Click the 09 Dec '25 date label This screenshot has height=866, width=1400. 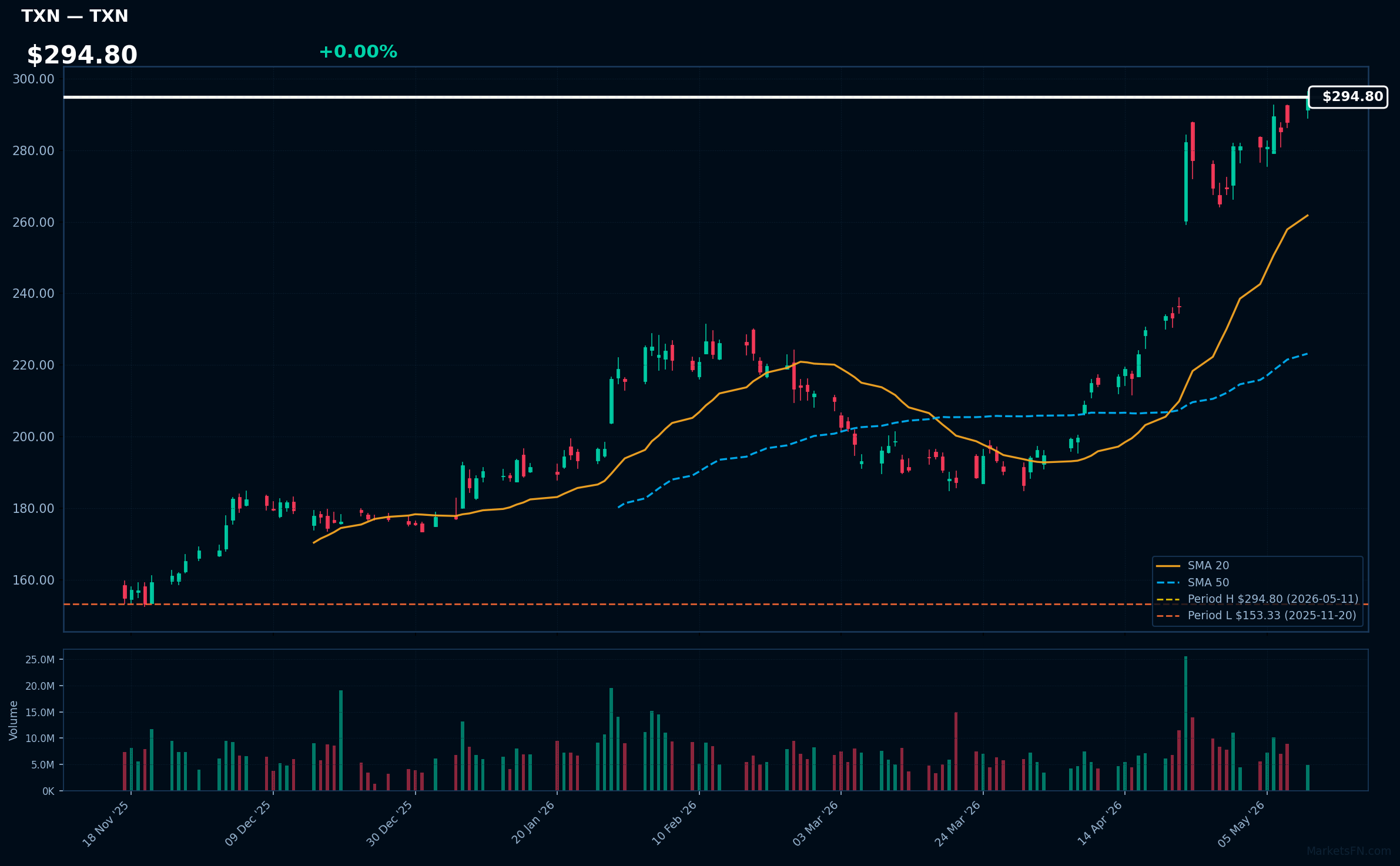pyautogui.click(x=248, y=824)
